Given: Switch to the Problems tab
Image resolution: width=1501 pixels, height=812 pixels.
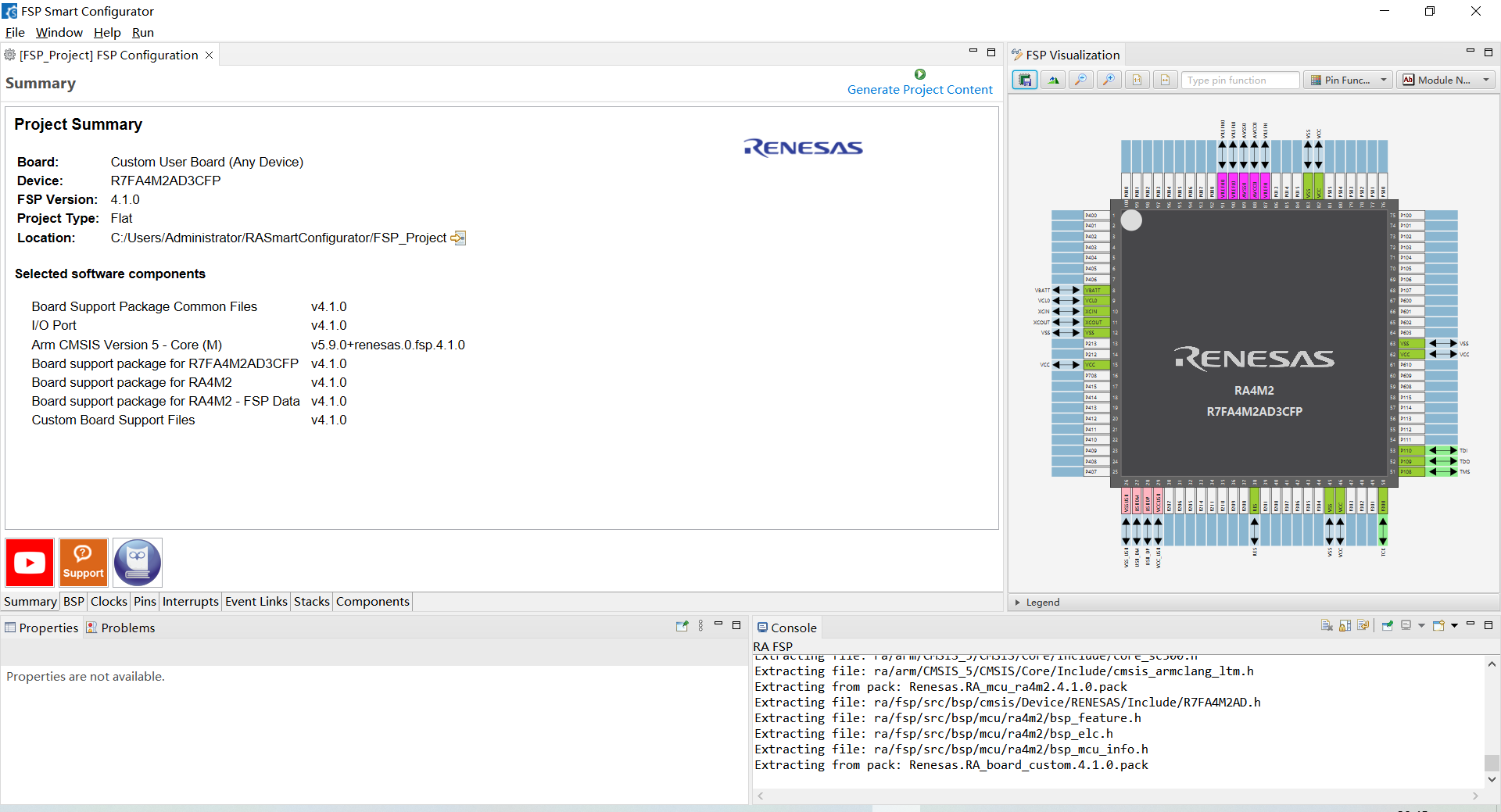Looking at the screenshot, I should click(x=120, y=628).
